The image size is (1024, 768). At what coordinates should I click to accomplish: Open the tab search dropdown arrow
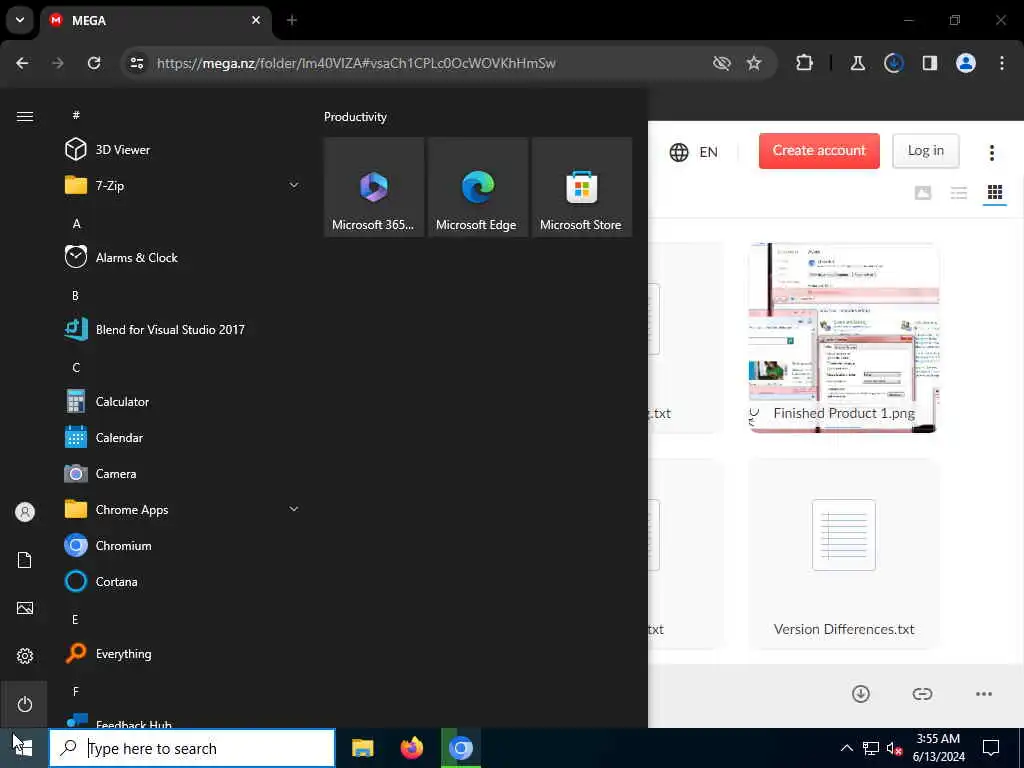(20, 20)
